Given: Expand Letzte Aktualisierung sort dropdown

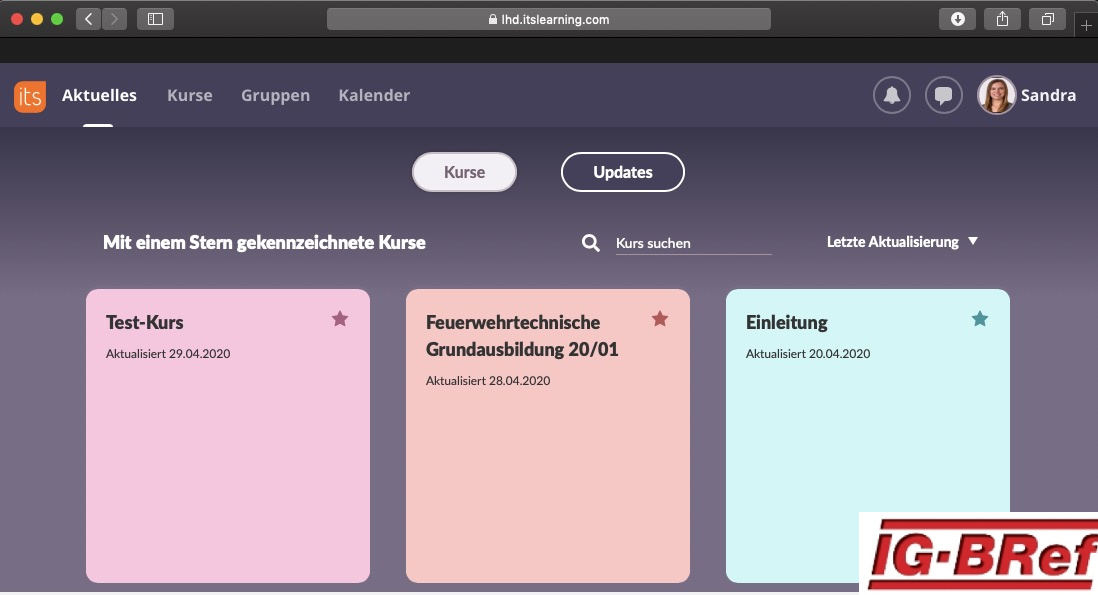Looking at the screenshot, I should 902,242.
